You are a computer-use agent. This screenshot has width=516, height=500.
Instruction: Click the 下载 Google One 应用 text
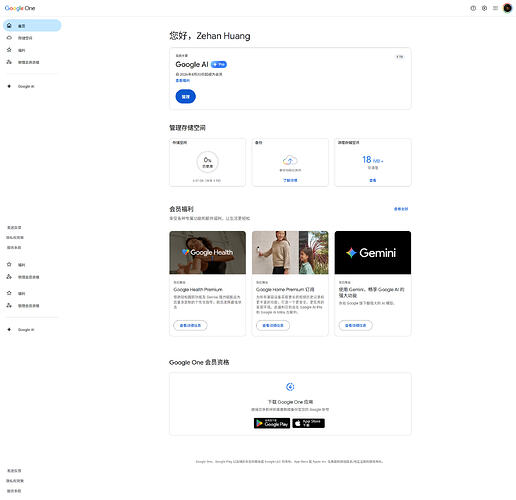pyautogui.click(x=290, y=402)
